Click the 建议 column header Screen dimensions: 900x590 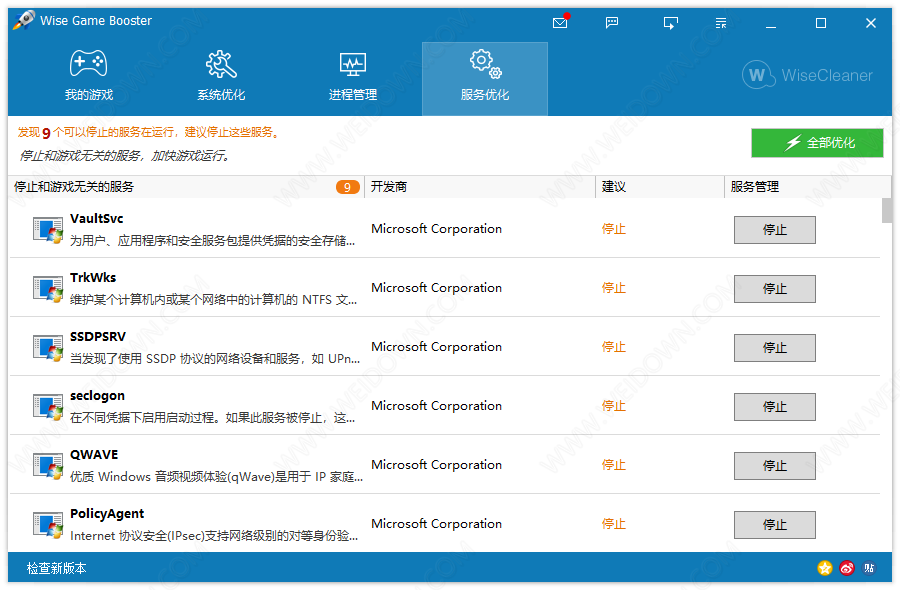pyautogui.click(x=660, y=187)
